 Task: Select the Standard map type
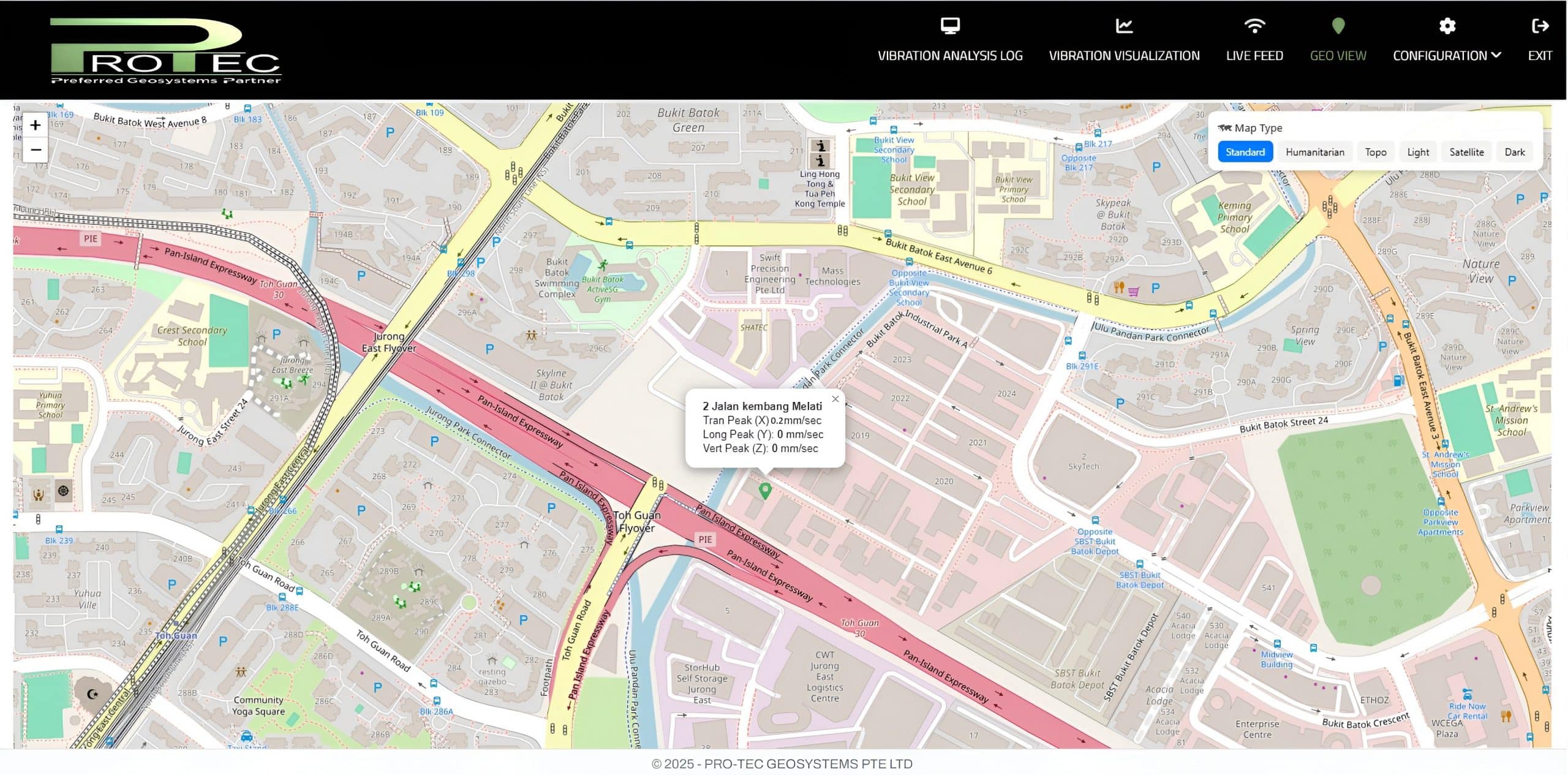(x=1245, y=152)
